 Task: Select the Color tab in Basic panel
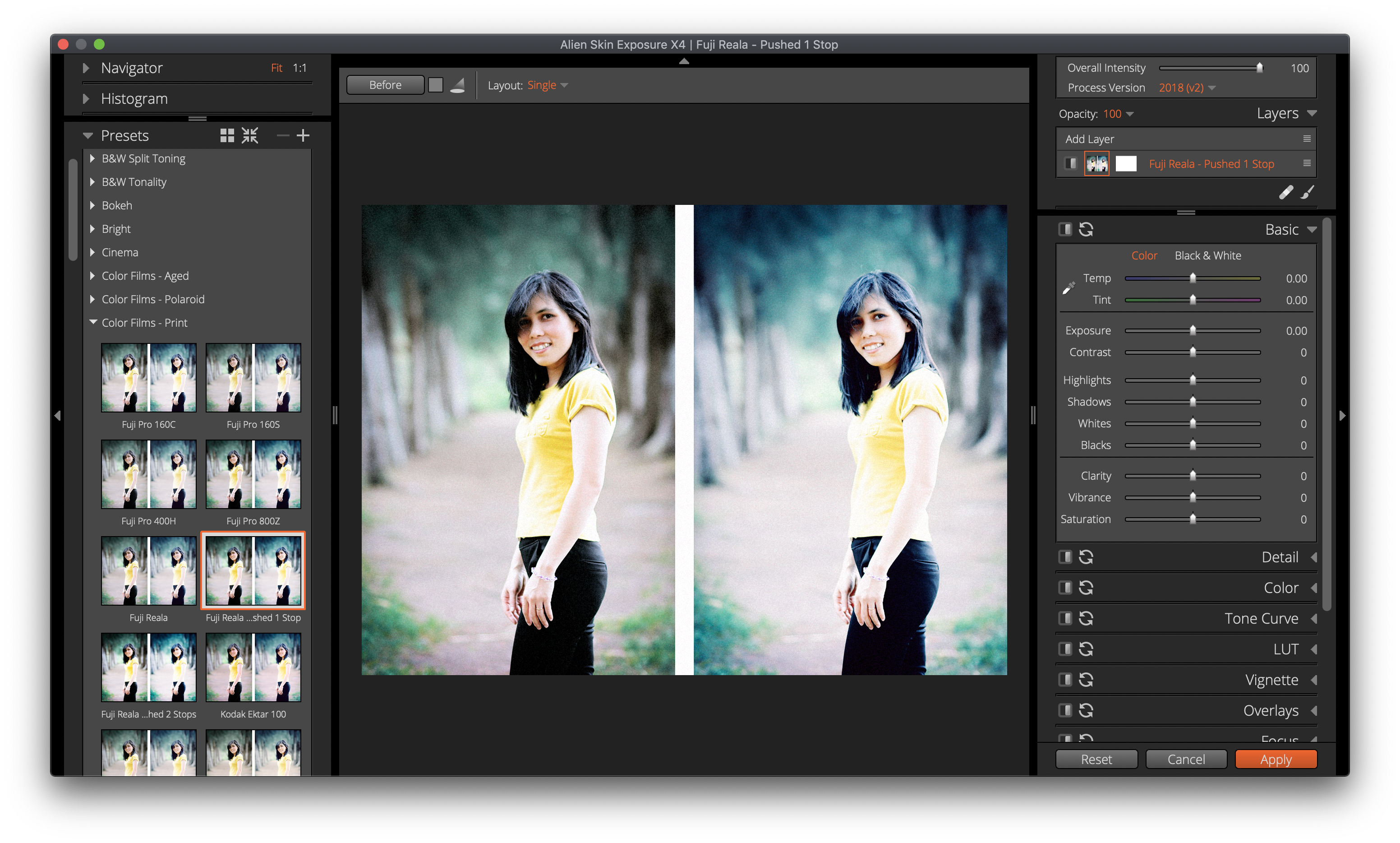[1145, 255]
